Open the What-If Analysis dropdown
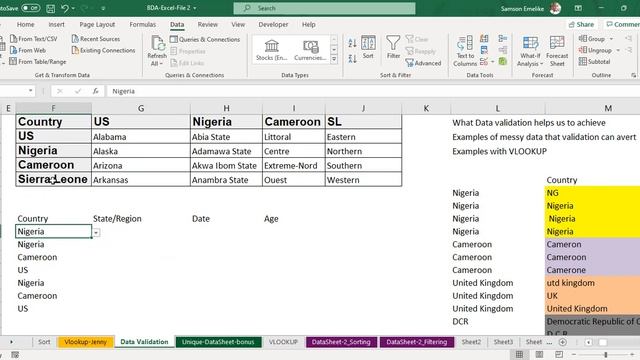The image size is (640, 360). click(530, 51)
